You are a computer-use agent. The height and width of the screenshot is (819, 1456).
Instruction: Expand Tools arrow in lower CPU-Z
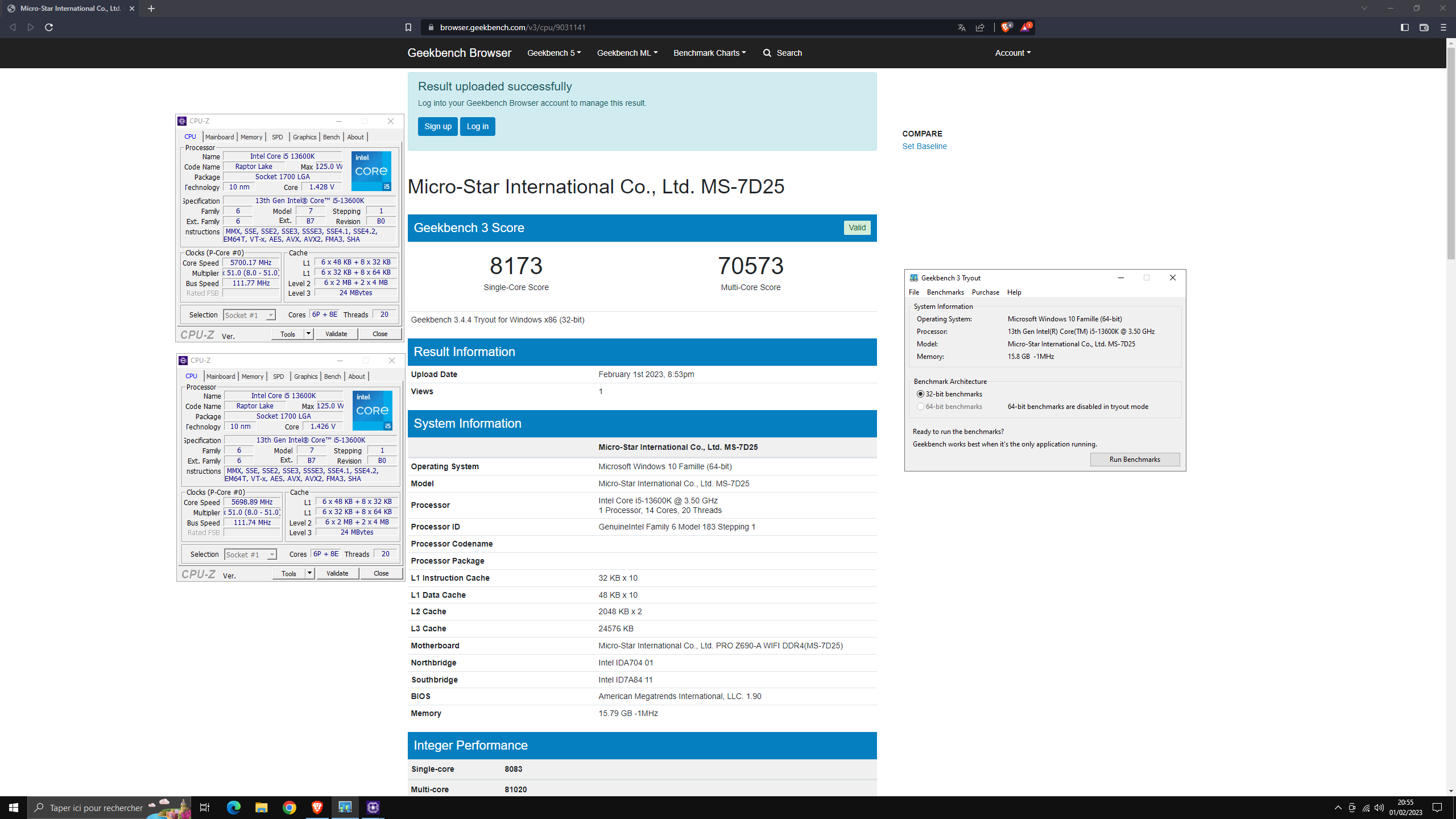pos(309,573)
